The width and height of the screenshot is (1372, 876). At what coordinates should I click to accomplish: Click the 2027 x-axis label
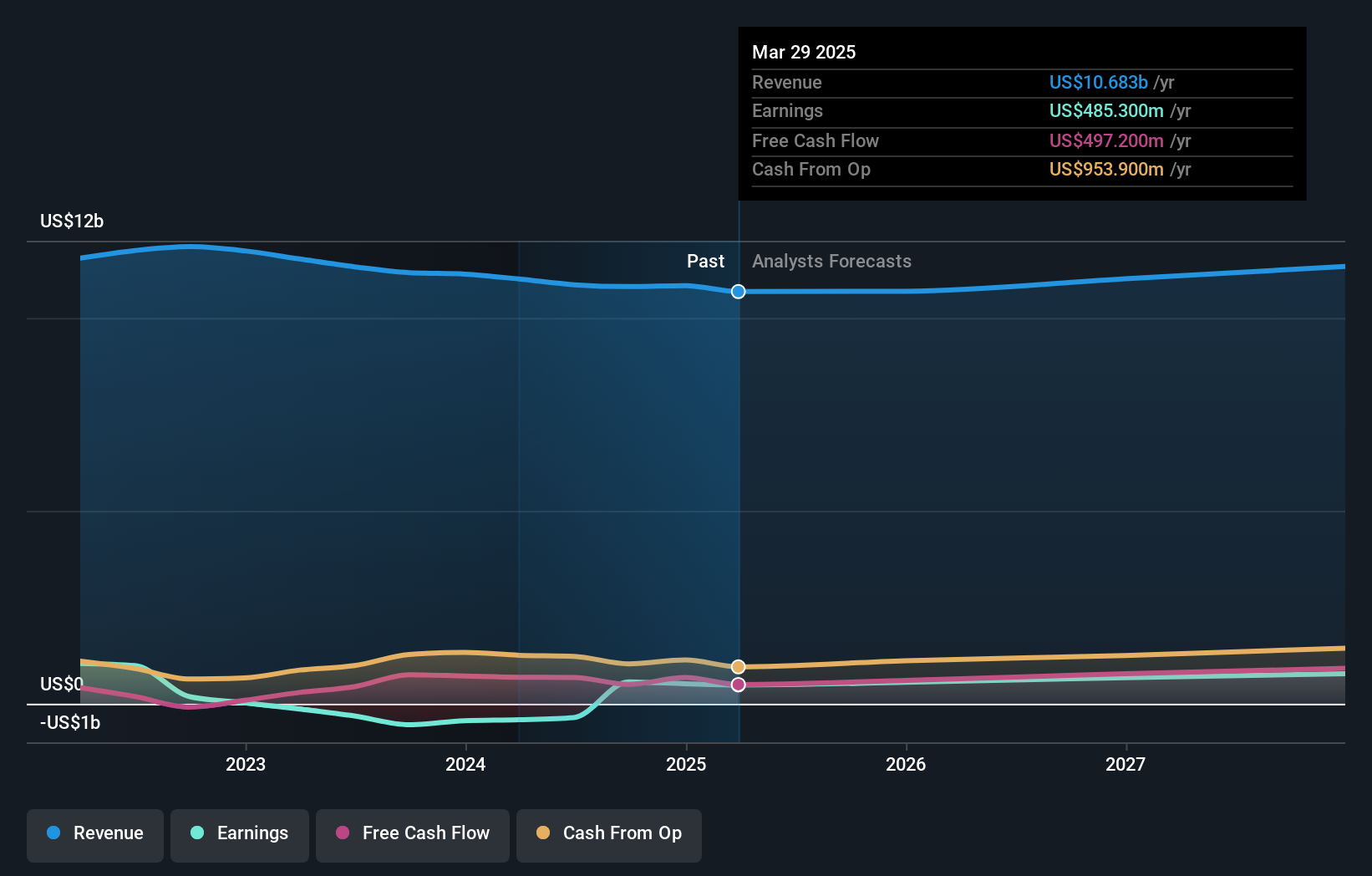click(1126, 765)
